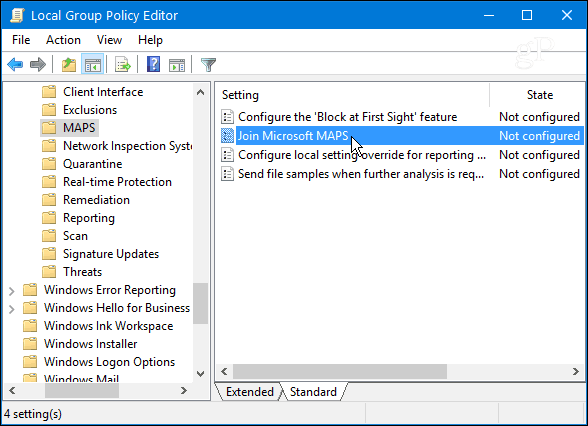588x426 pixels.
Task: Click the Windows Installer folder icon
Action: 30,344
